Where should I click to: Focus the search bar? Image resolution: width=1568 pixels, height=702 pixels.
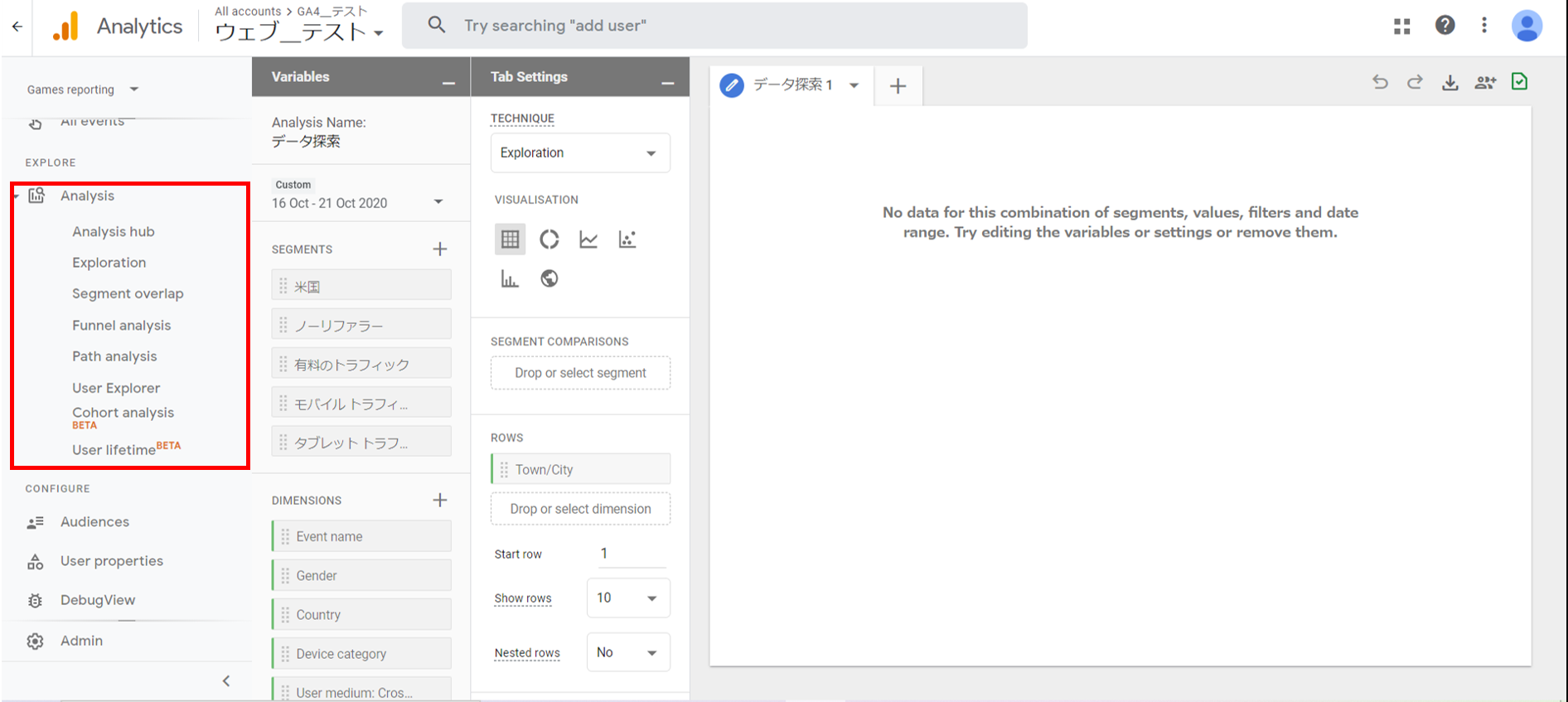(x=714, y=26)
